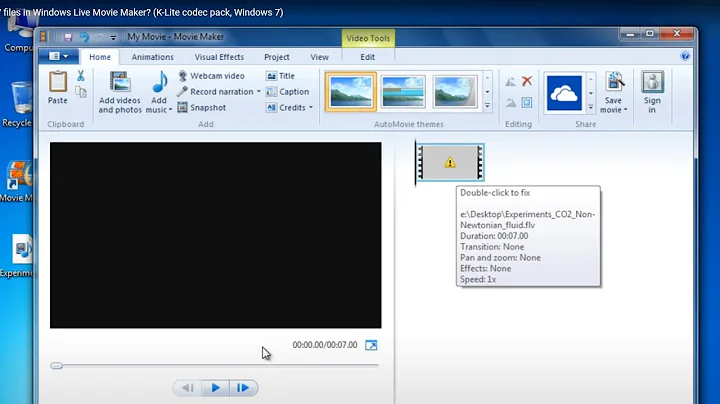
Task: Click the Video Tools contextual tab header
Action: (x=368, y=38)
